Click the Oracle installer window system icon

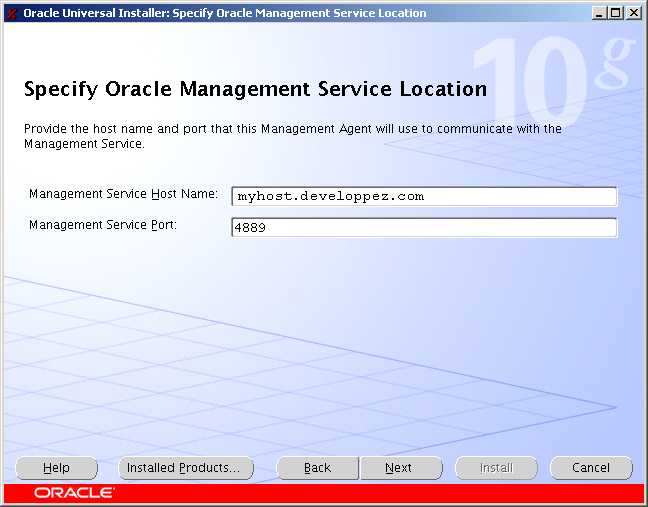(12, 13)
